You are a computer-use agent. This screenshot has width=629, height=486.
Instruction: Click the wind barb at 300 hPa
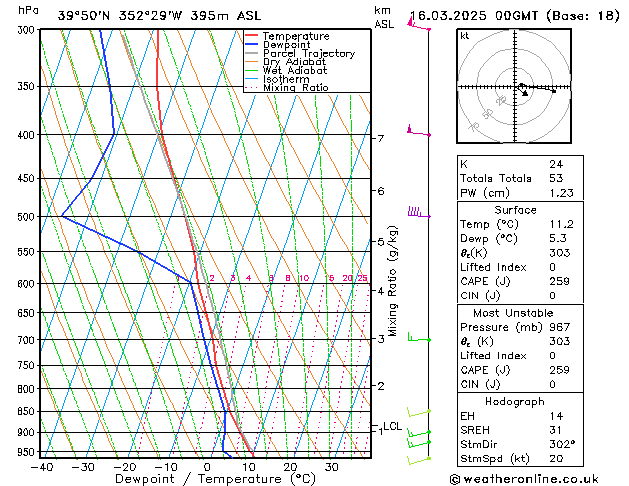pos(418,27)
